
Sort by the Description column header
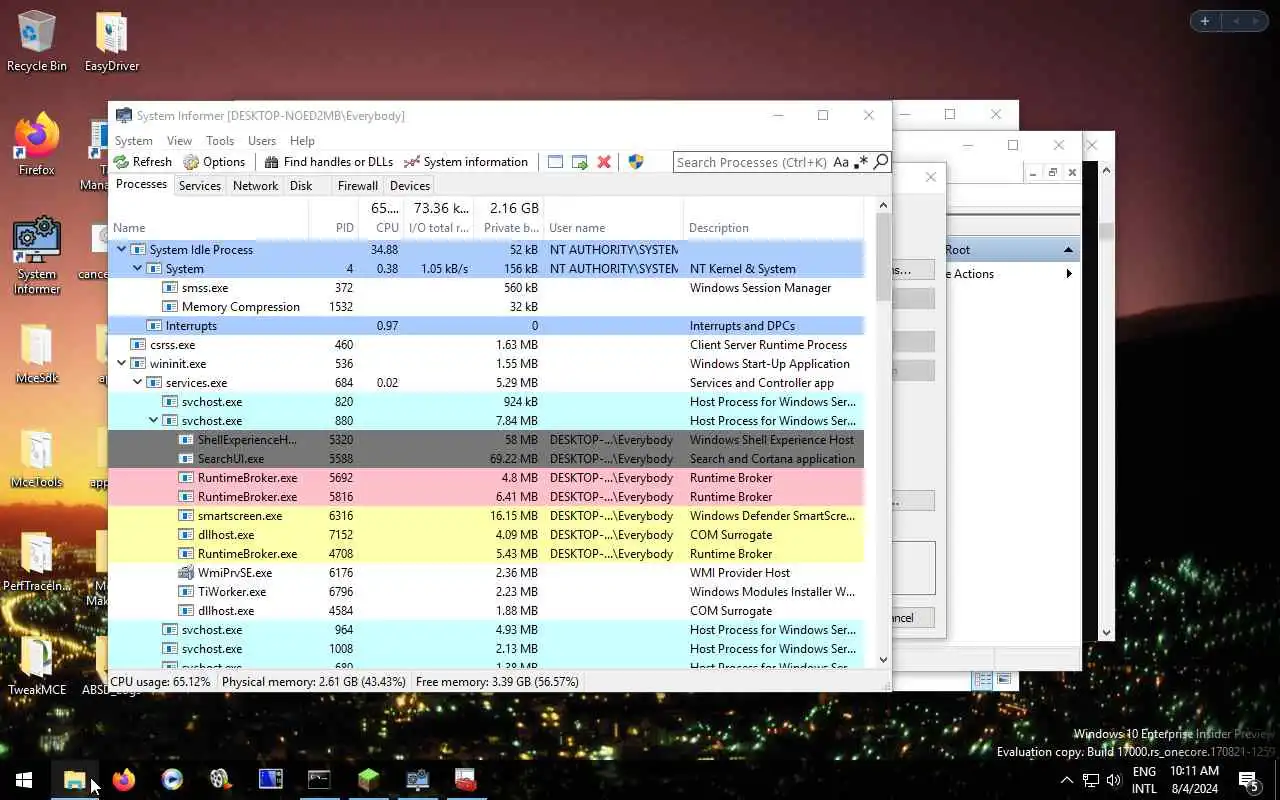pyautogui.click(x=773, y=218)
